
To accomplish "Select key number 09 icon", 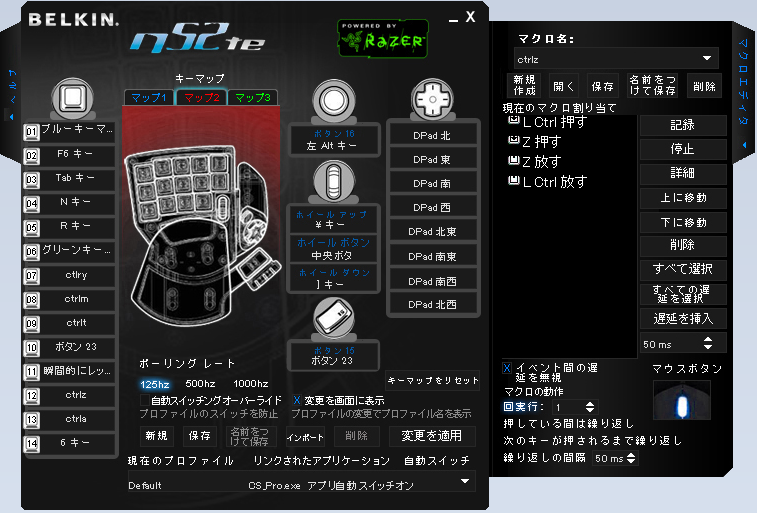I will coord(31,323).
